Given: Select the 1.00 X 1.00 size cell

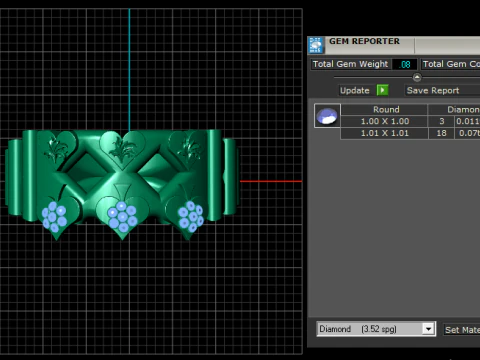Looking at the screenshot, I should (x=384, y=121).
